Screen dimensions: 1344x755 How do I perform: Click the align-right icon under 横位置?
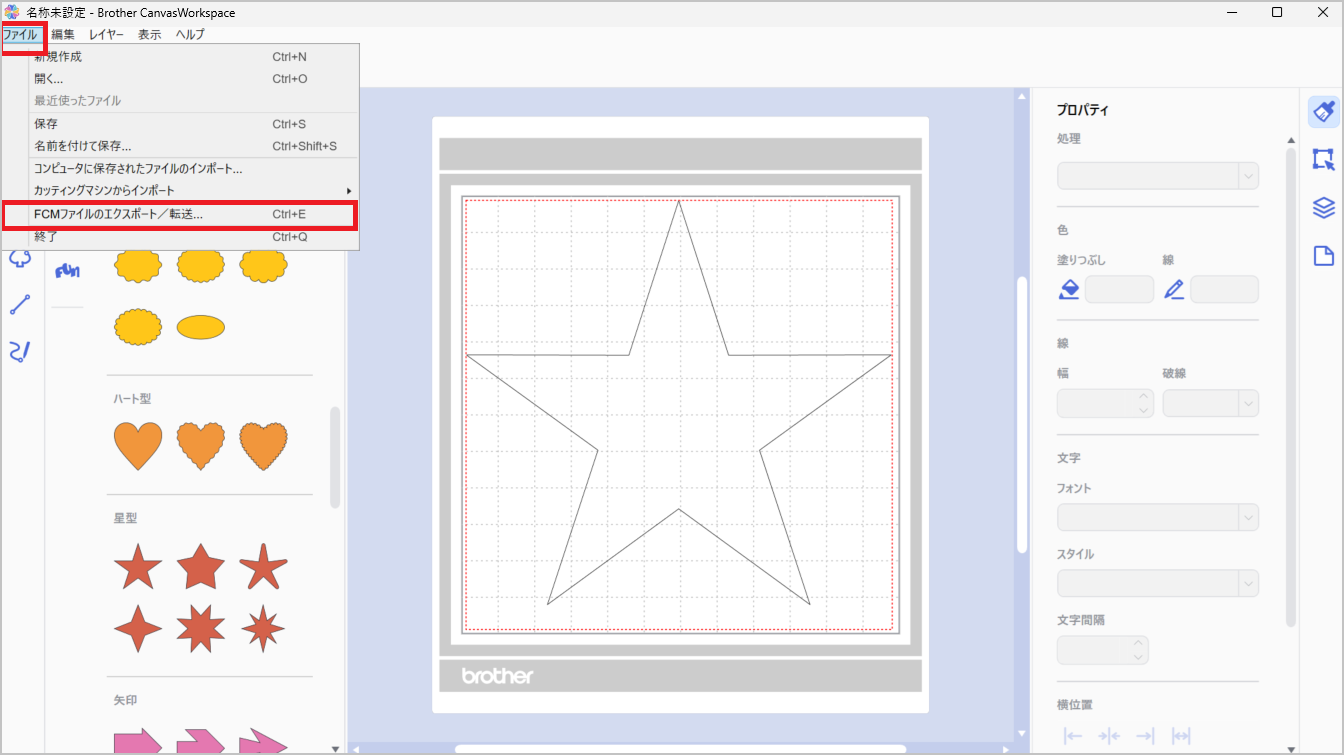click(1145, 736)
